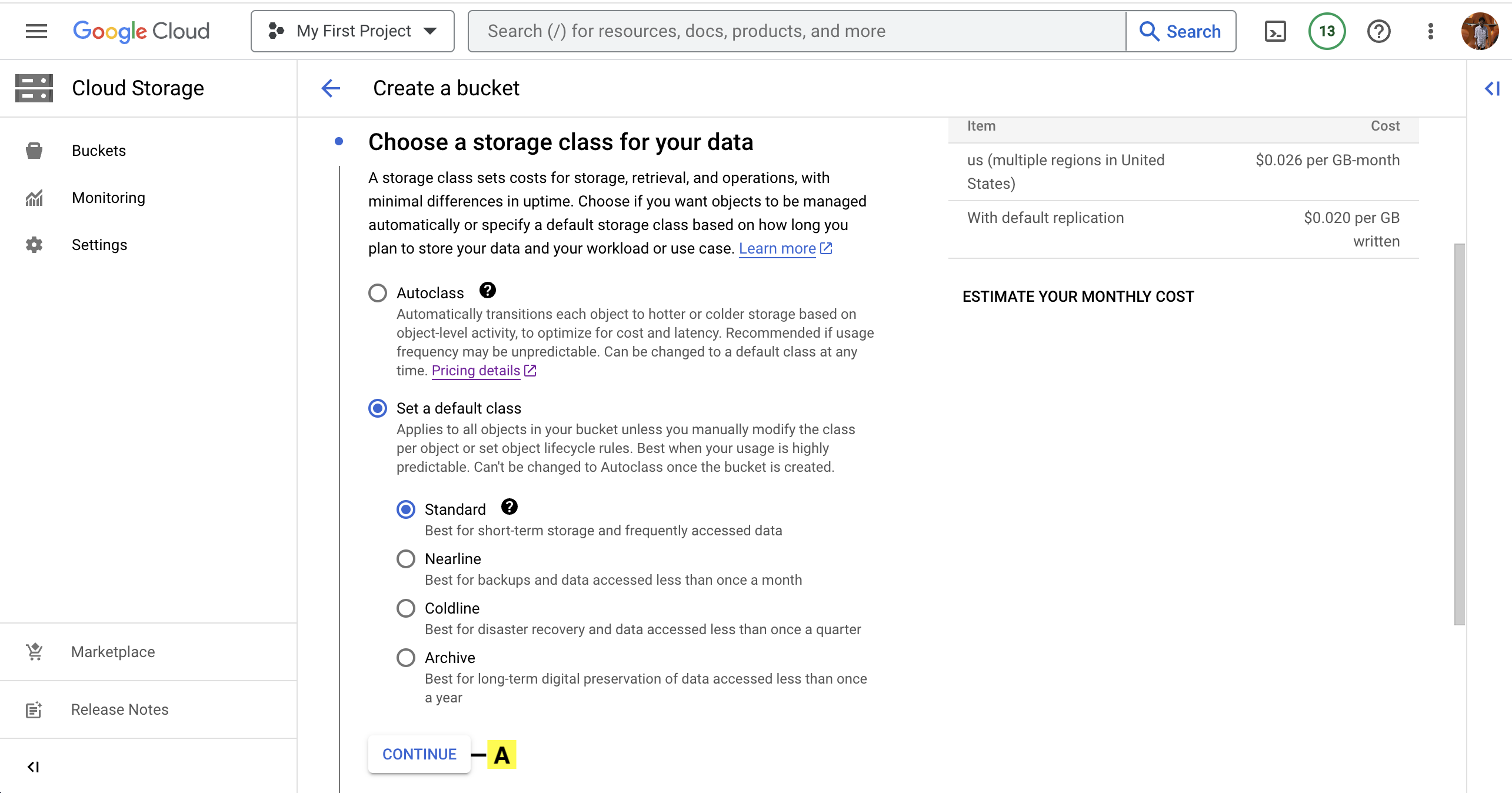
Task: Open Marketplace in the sidebar
Action: (148, 652)
